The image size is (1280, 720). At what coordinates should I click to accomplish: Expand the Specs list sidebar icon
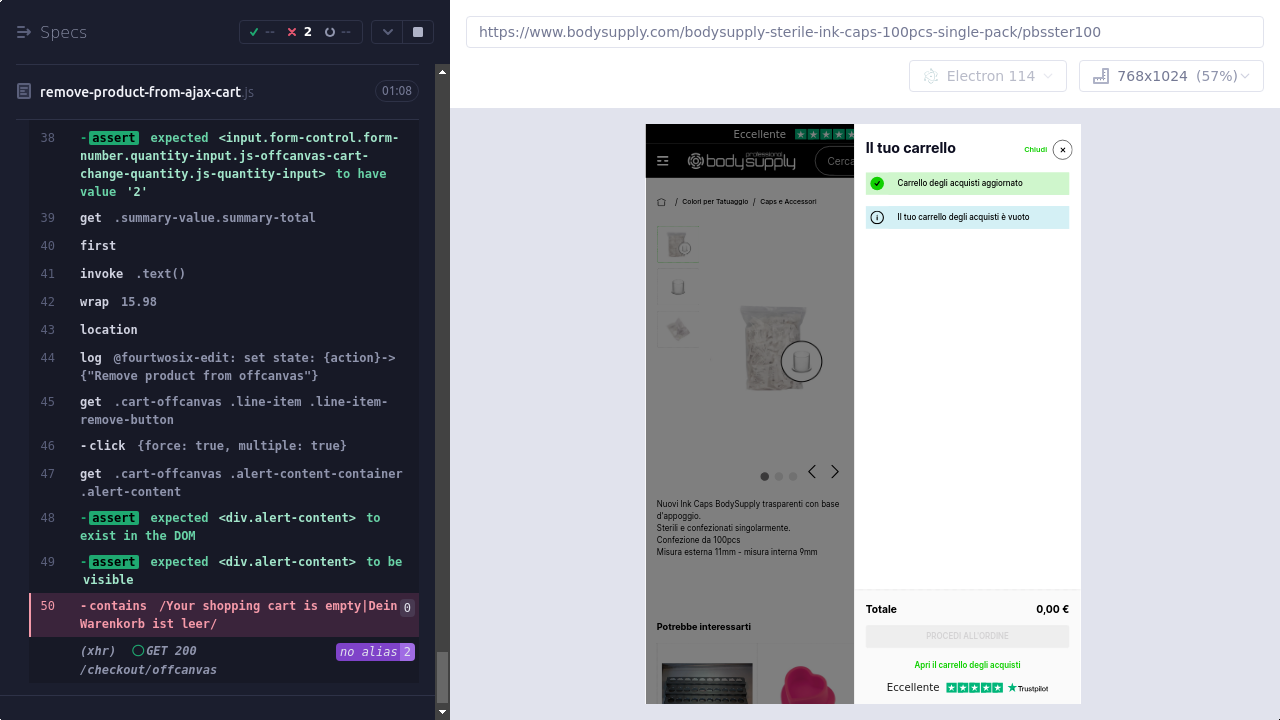pyautogui.click(x=24, y=32)
